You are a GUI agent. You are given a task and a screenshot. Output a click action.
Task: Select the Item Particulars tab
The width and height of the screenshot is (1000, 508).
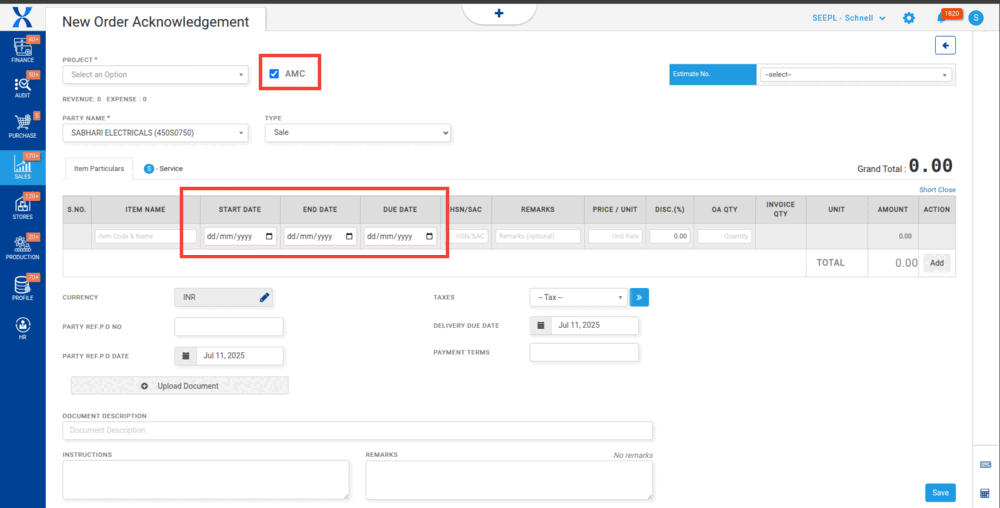tap(99, 169)
